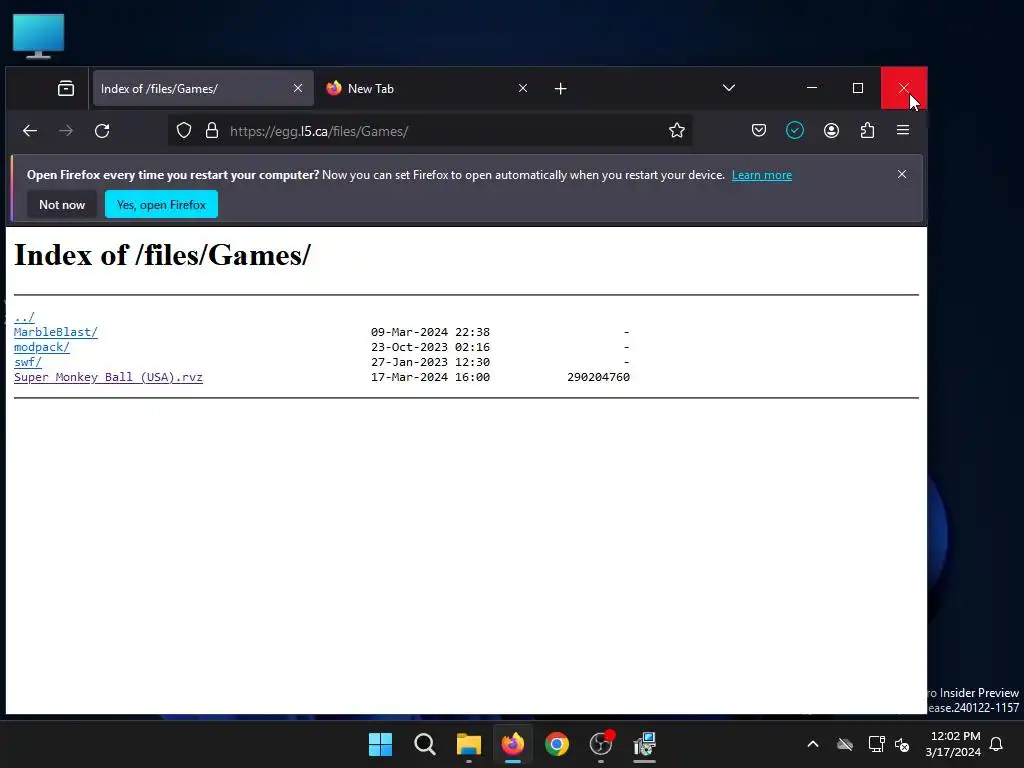Image resolution: width=1024 pixels, height=768 pixels.
Task: Open the swf/ folder link
Action: pos(27,362)
